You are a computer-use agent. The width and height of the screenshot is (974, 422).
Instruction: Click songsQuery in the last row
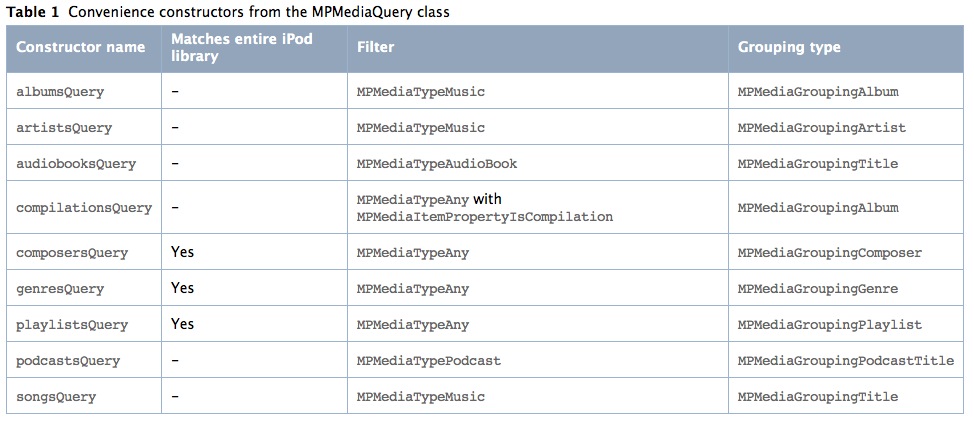tap(56, 397)
